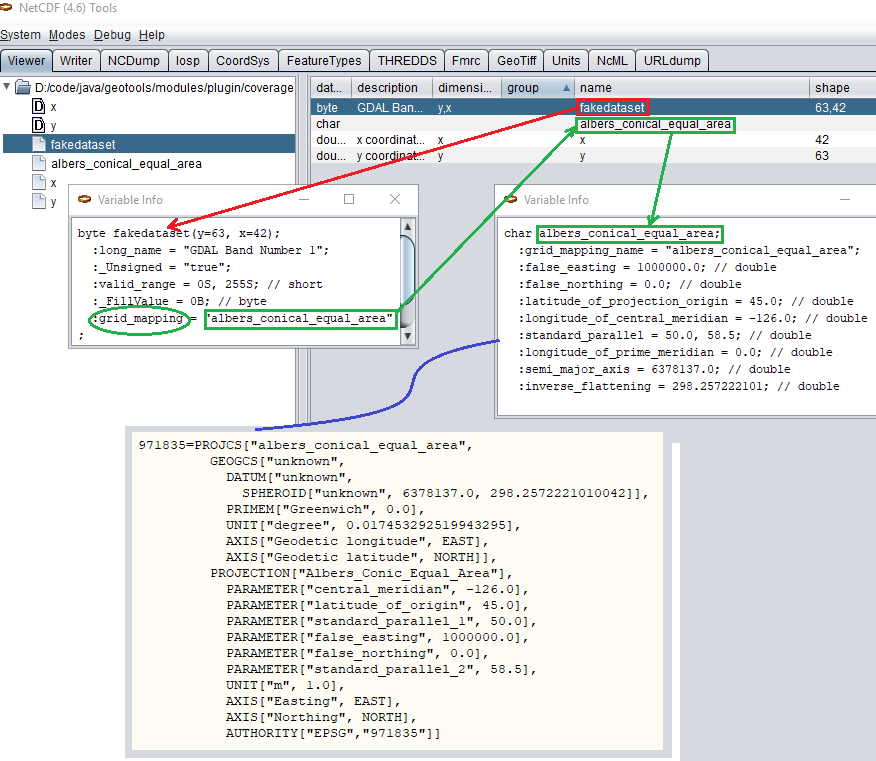
Task: Sort table by the group column
Action: point(538,88)
